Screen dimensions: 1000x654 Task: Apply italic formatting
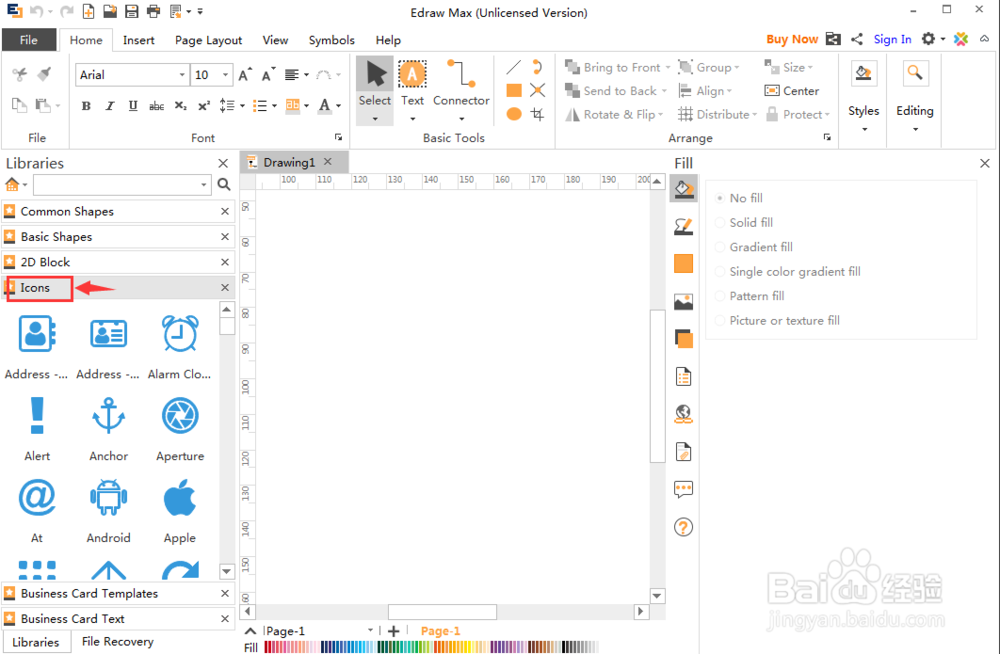click(110, 106)
